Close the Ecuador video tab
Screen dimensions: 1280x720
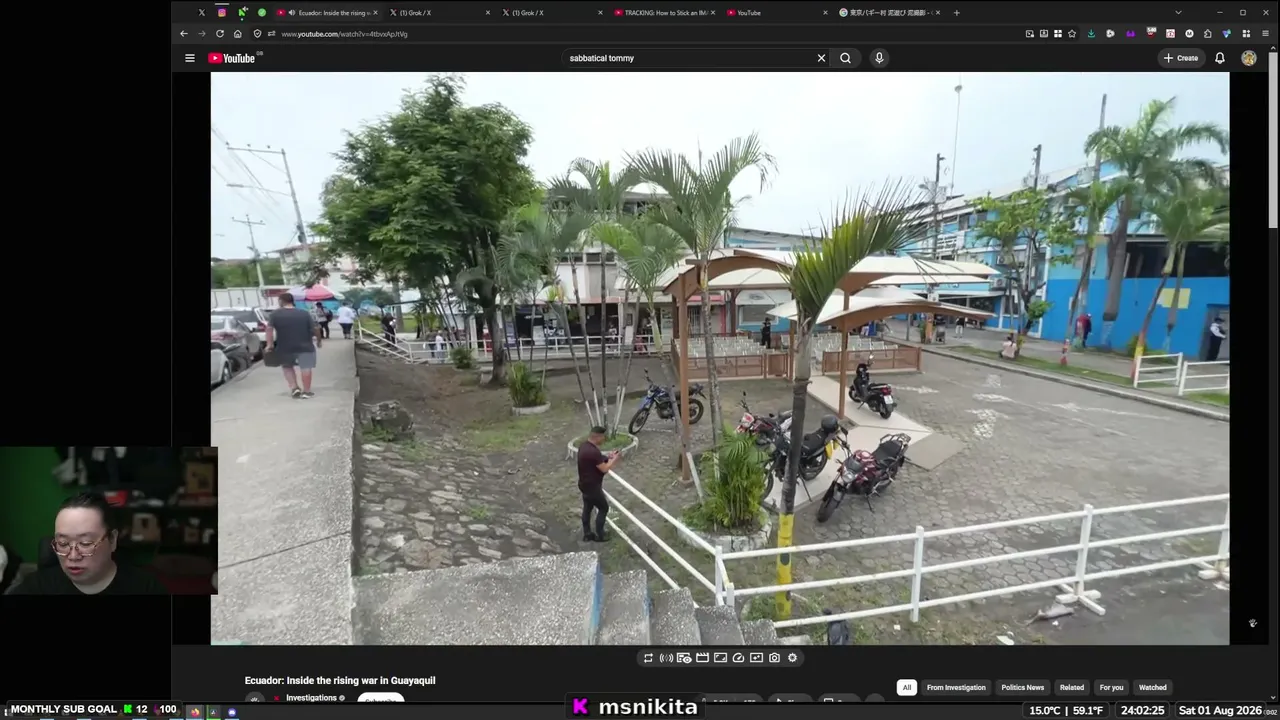click(375, 13)
